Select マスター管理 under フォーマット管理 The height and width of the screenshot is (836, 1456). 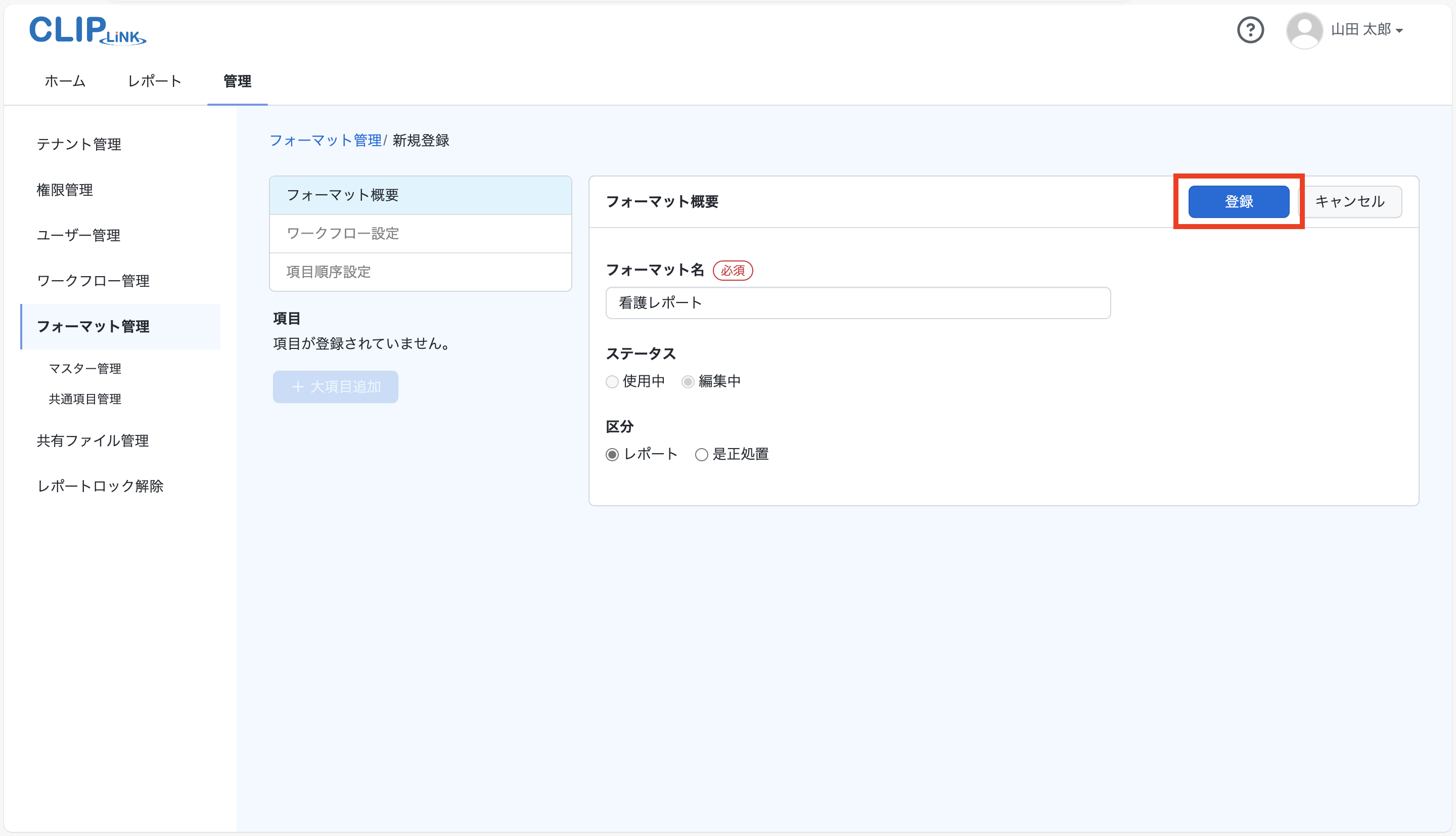coord(85,369)
